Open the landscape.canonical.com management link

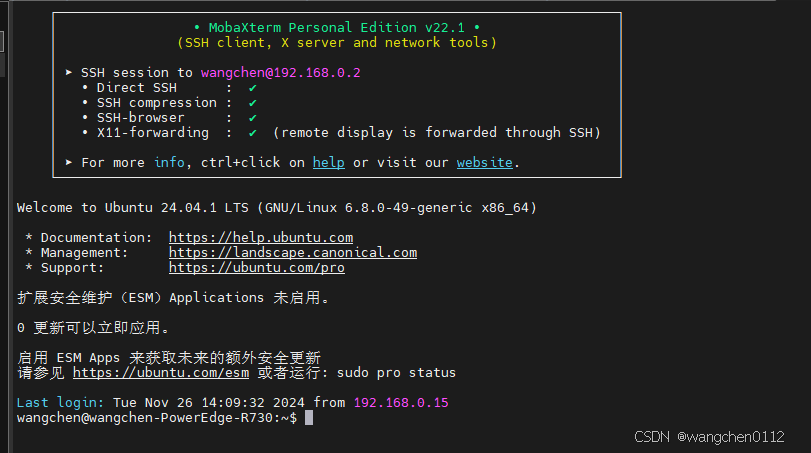(293, 252)
